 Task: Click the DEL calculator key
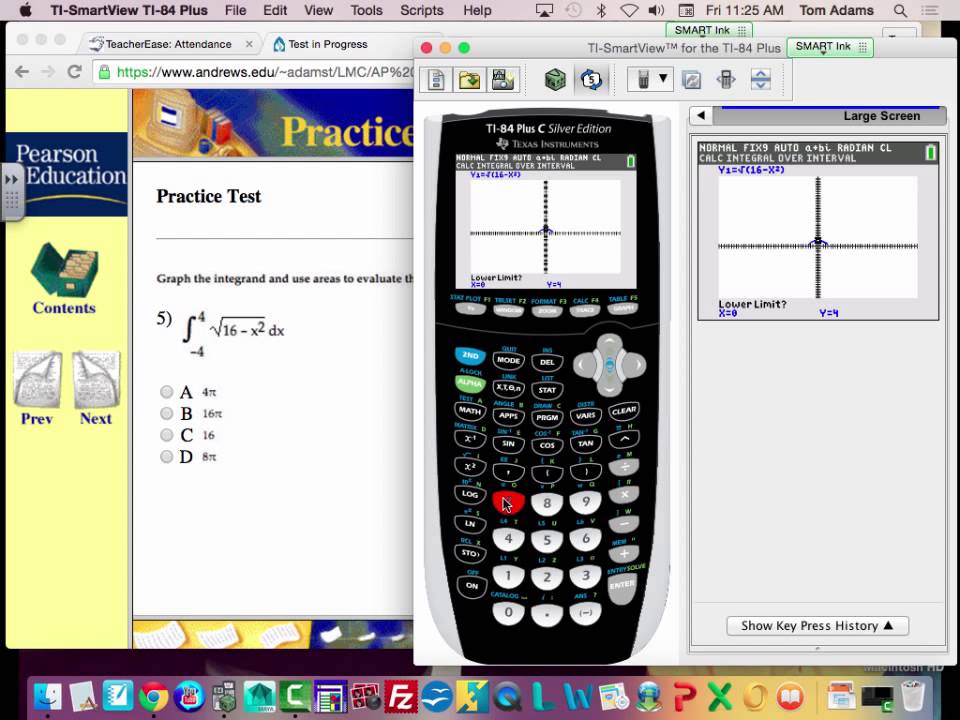click(x=547, y=362)
